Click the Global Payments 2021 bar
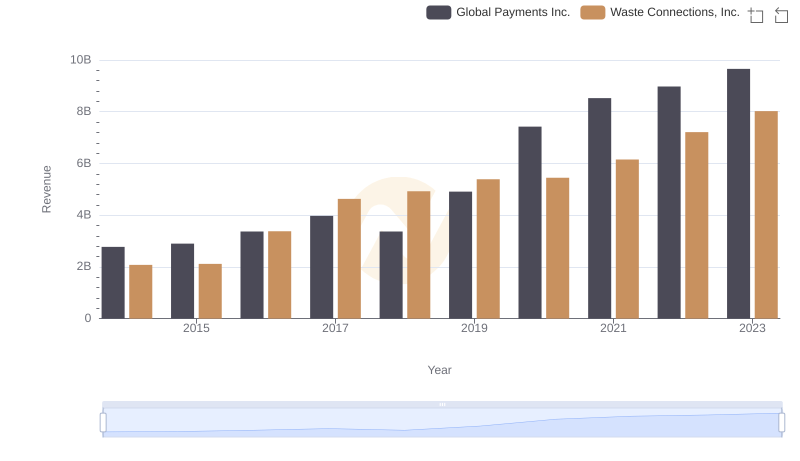 [599, 208]
